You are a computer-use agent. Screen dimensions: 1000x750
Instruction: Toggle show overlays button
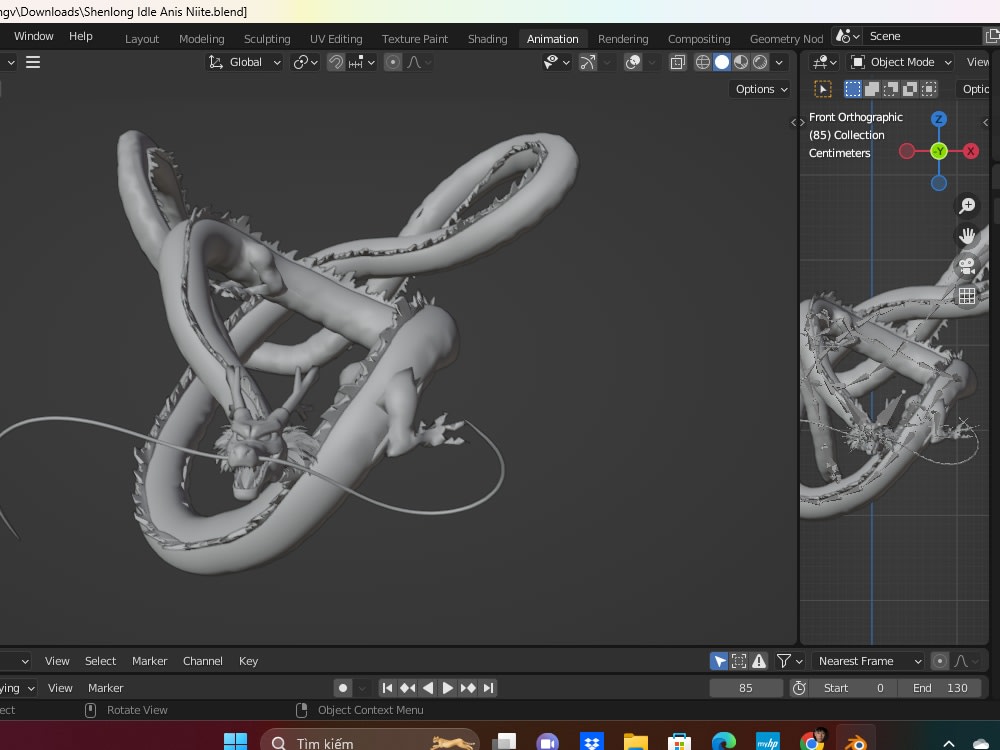point(633,62)
